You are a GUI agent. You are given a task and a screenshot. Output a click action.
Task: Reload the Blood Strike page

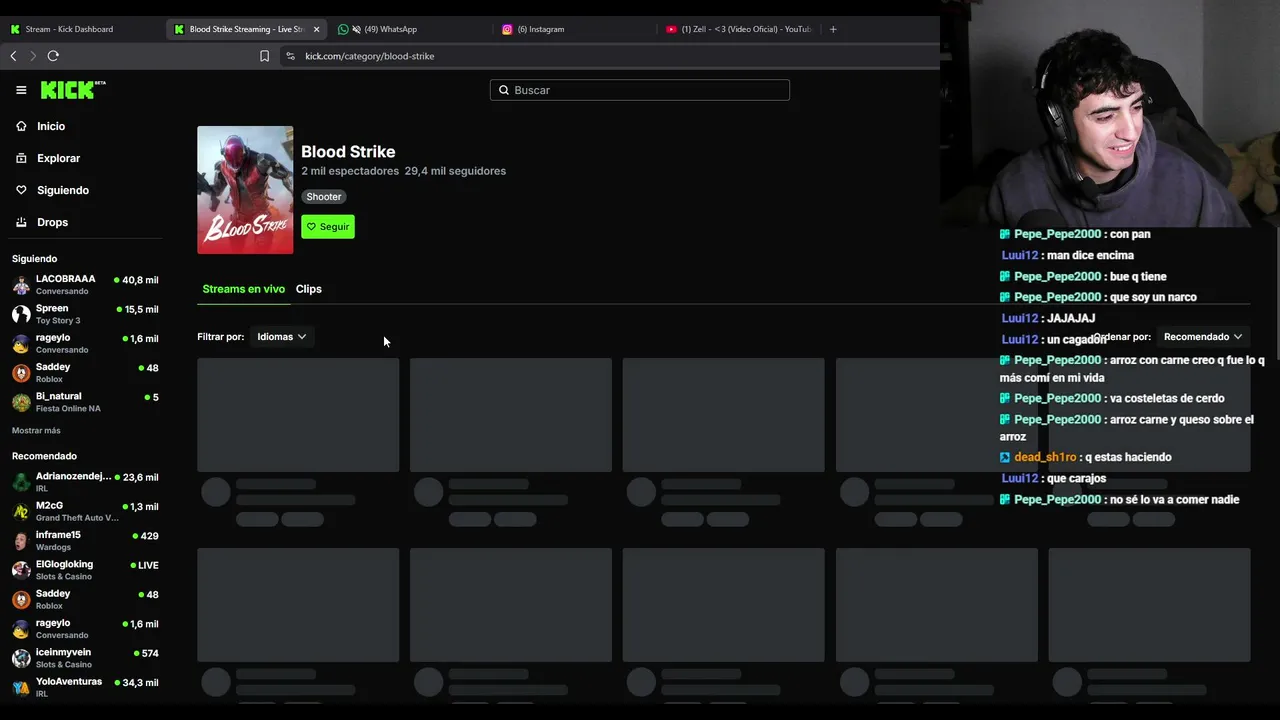point(53,56)
